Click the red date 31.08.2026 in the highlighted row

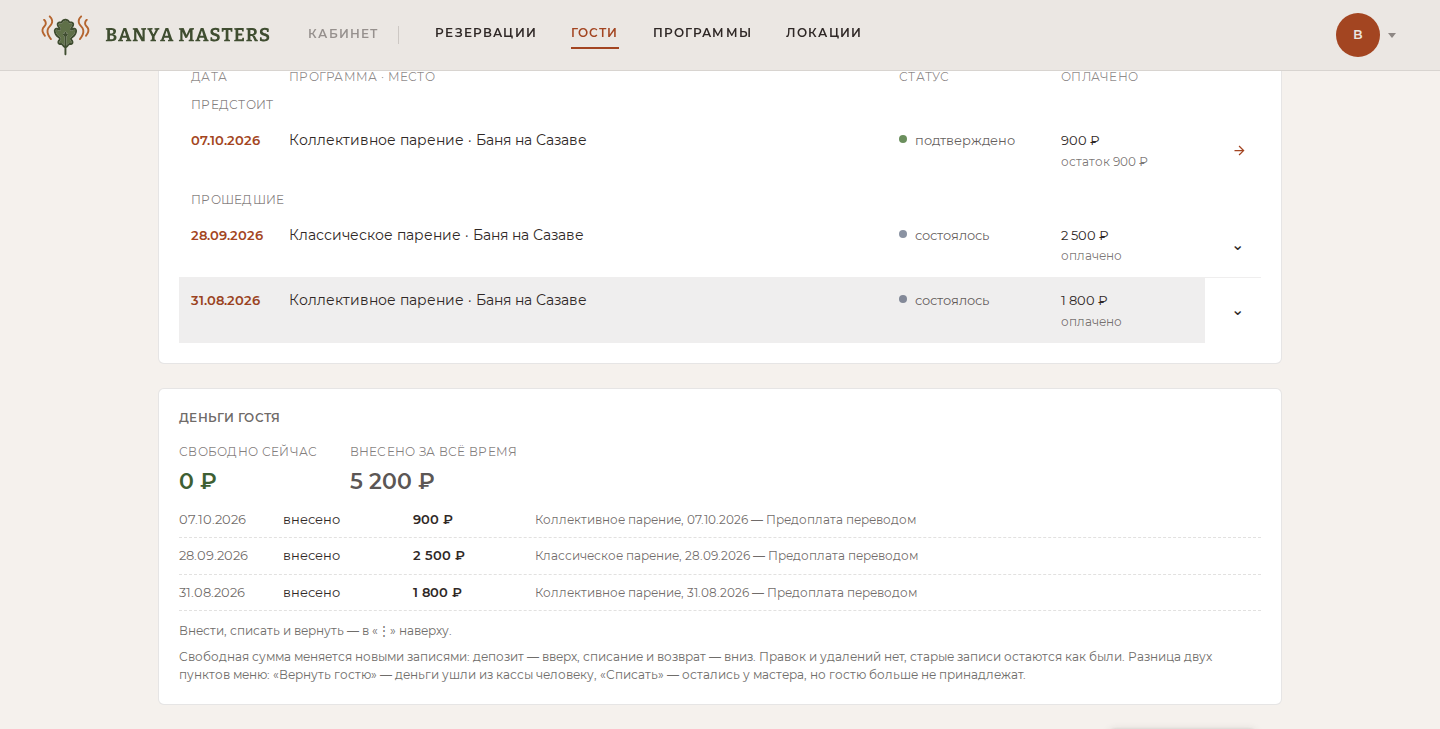226,301
